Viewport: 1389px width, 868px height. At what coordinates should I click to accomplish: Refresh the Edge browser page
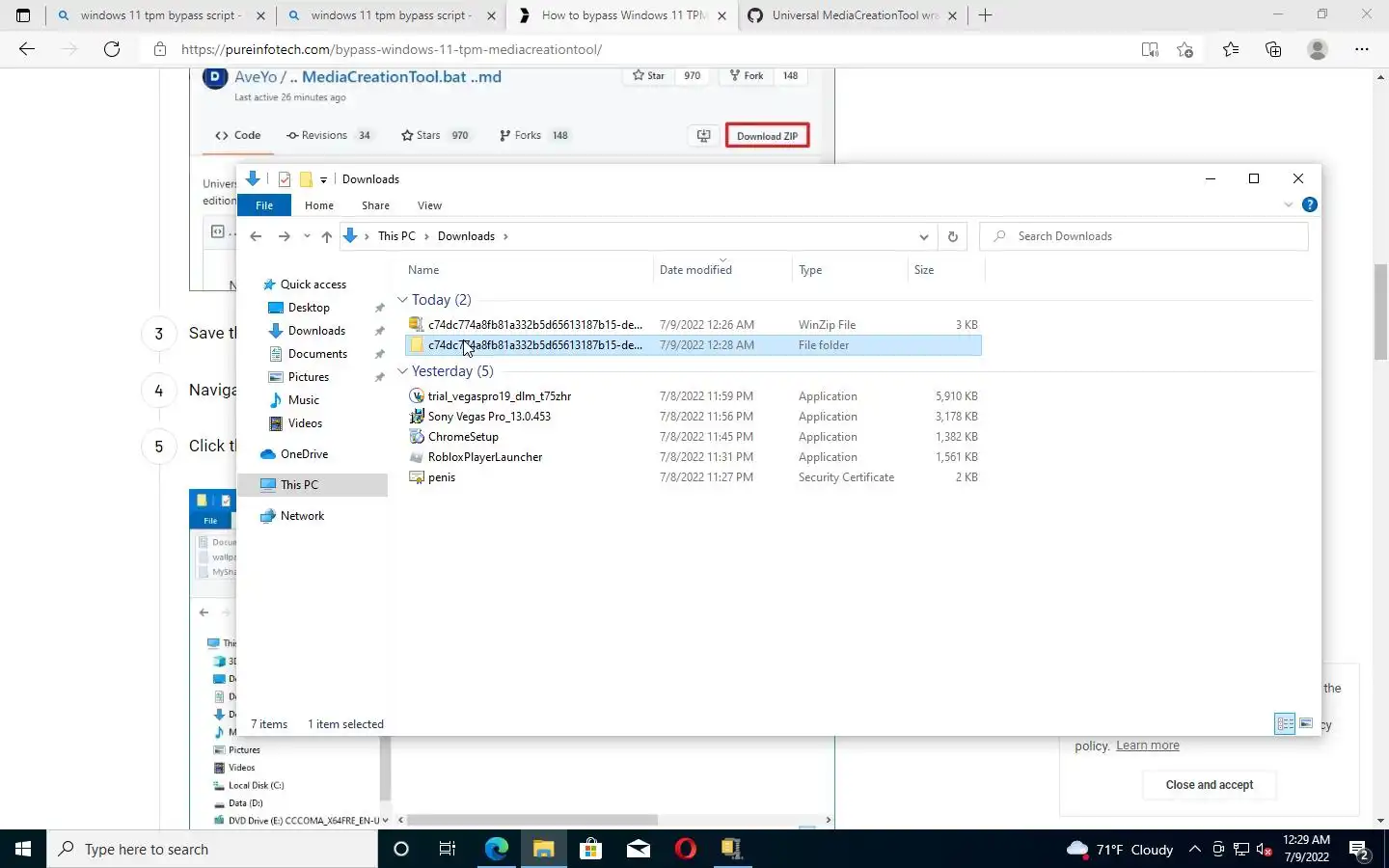112,49
